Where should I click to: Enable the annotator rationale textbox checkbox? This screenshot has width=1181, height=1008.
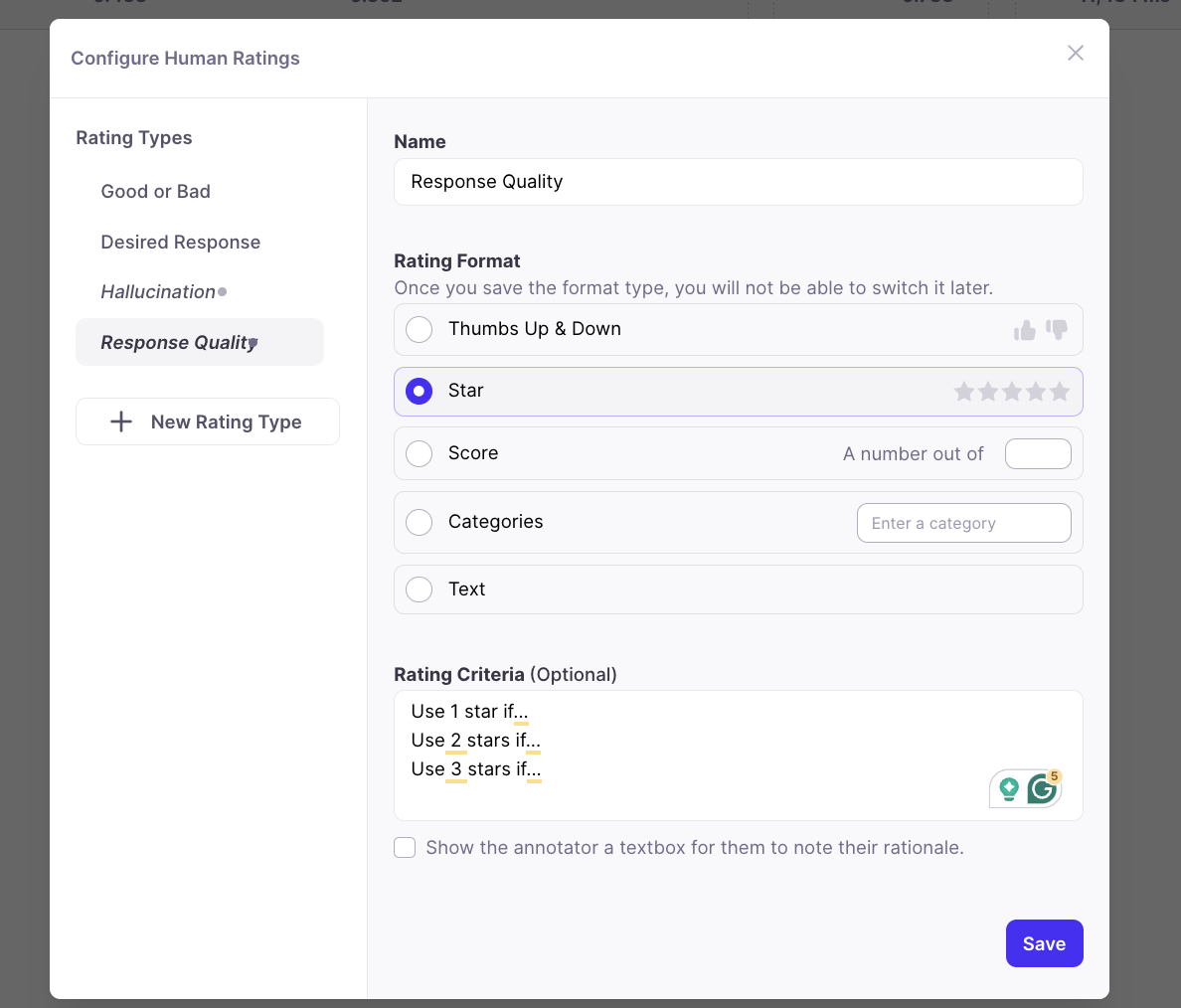click(405, 848)
